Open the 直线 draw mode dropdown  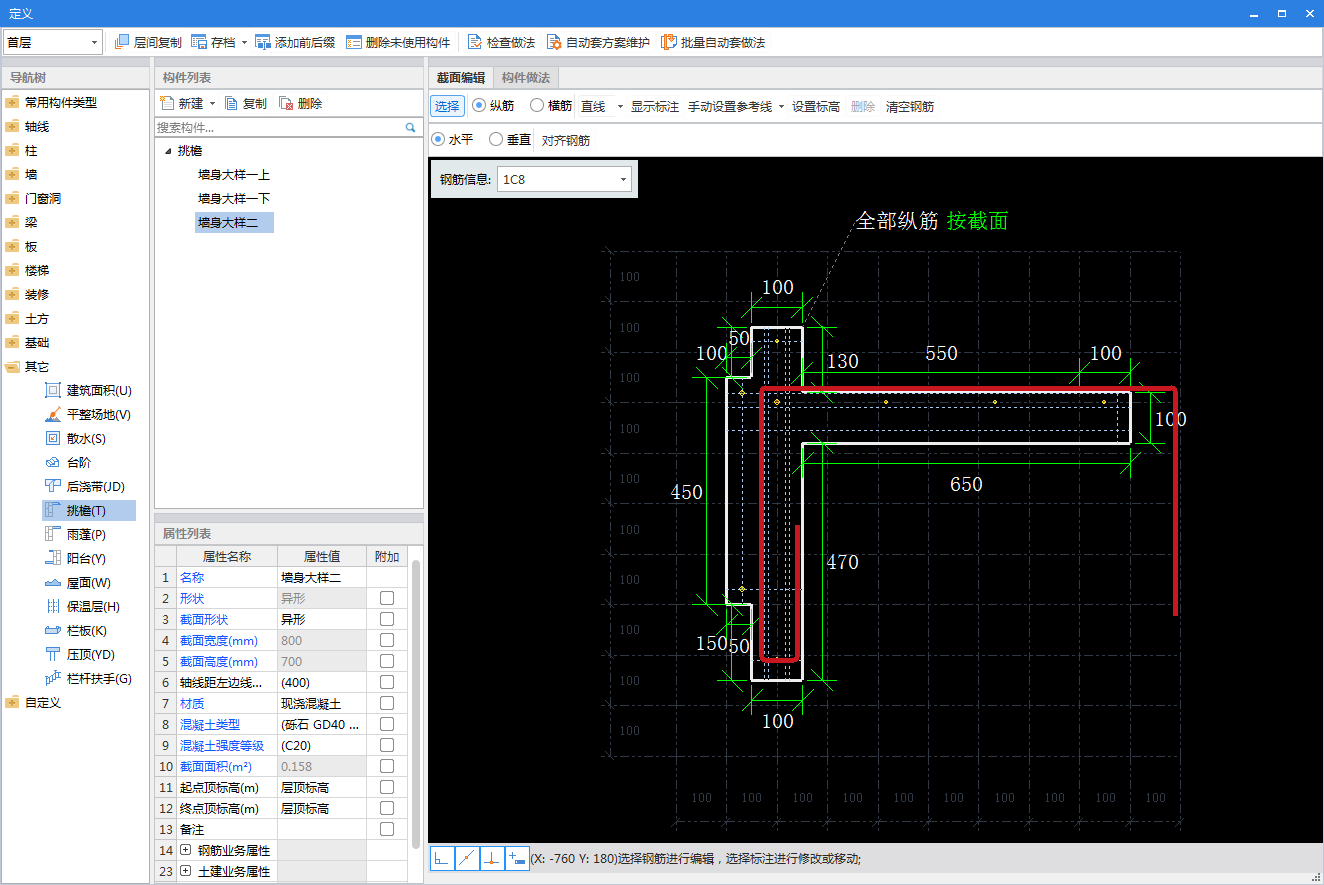(x=620, y=106)
